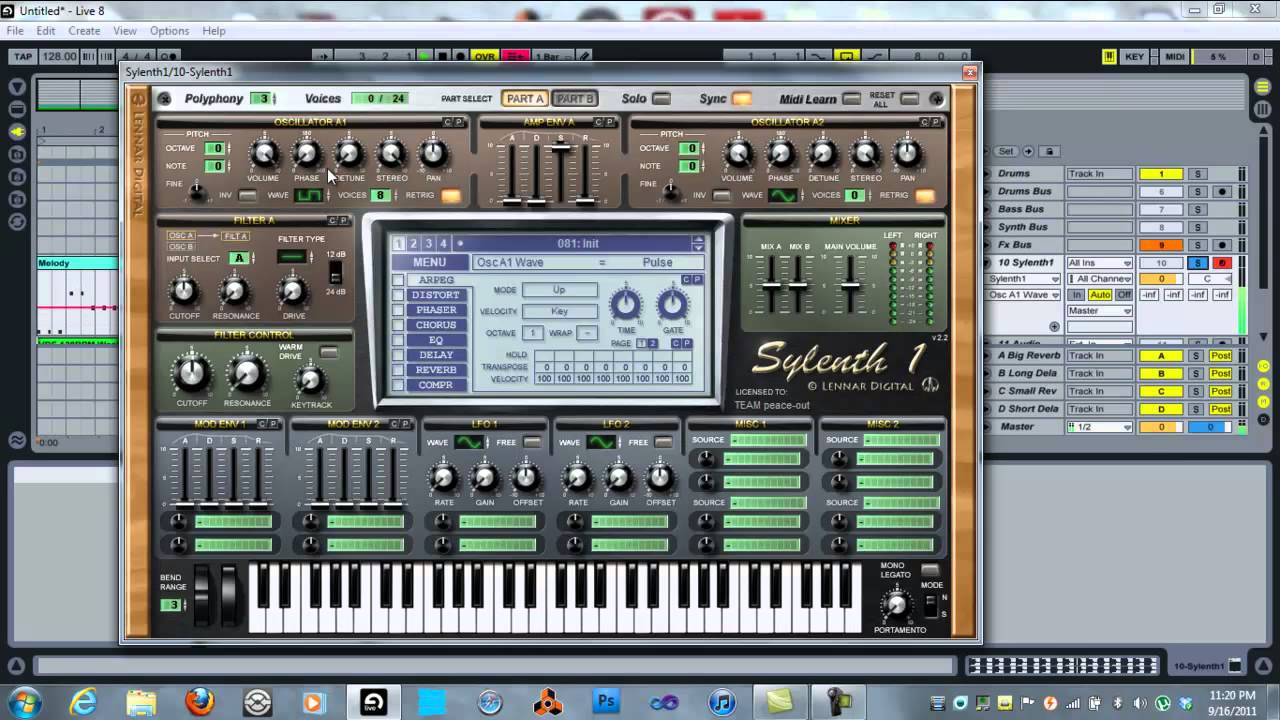Open the Options menu

click(169, 31)
